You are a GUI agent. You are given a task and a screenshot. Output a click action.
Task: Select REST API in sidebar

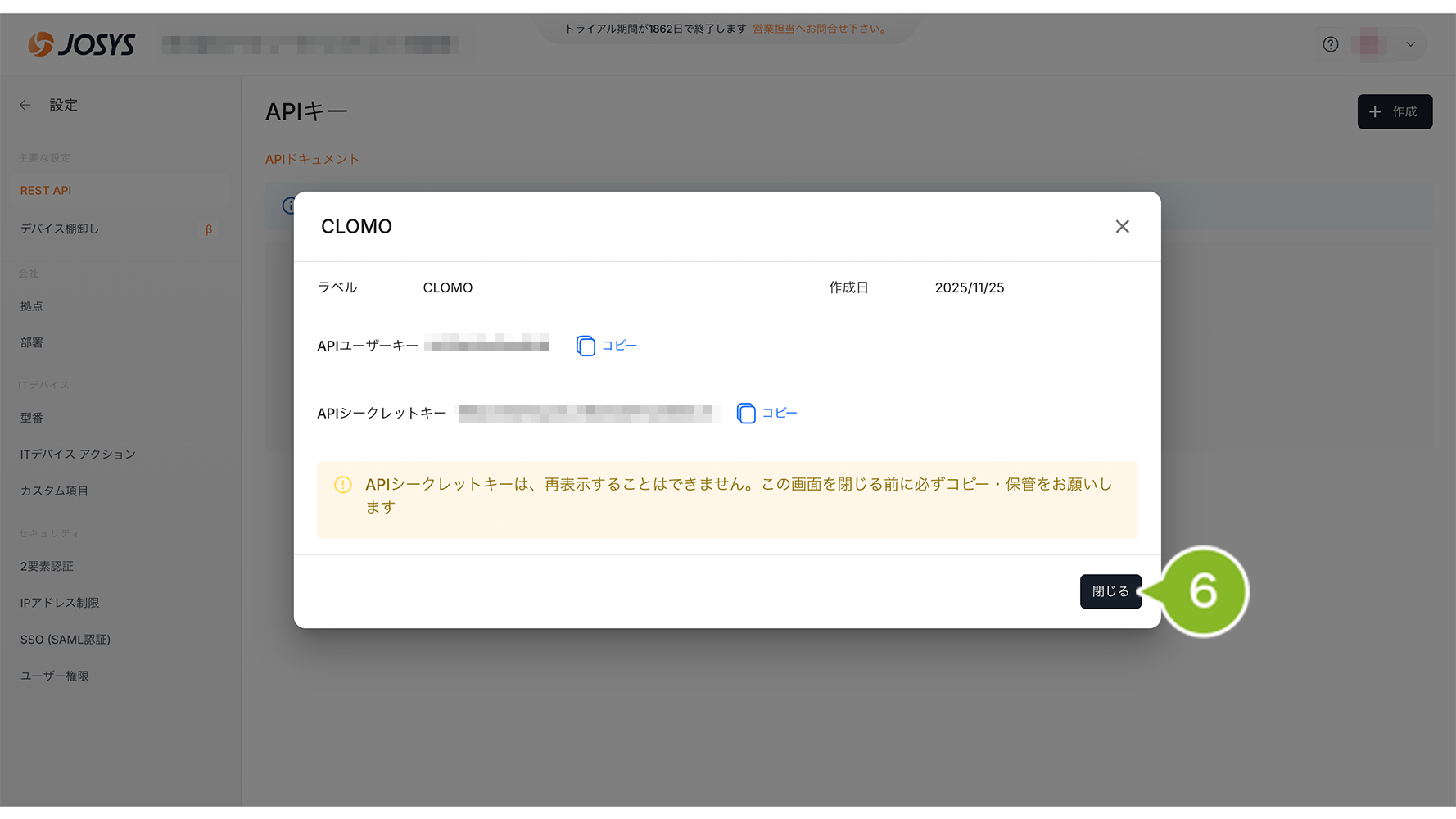pyautogui.click(x=46, y=190)
